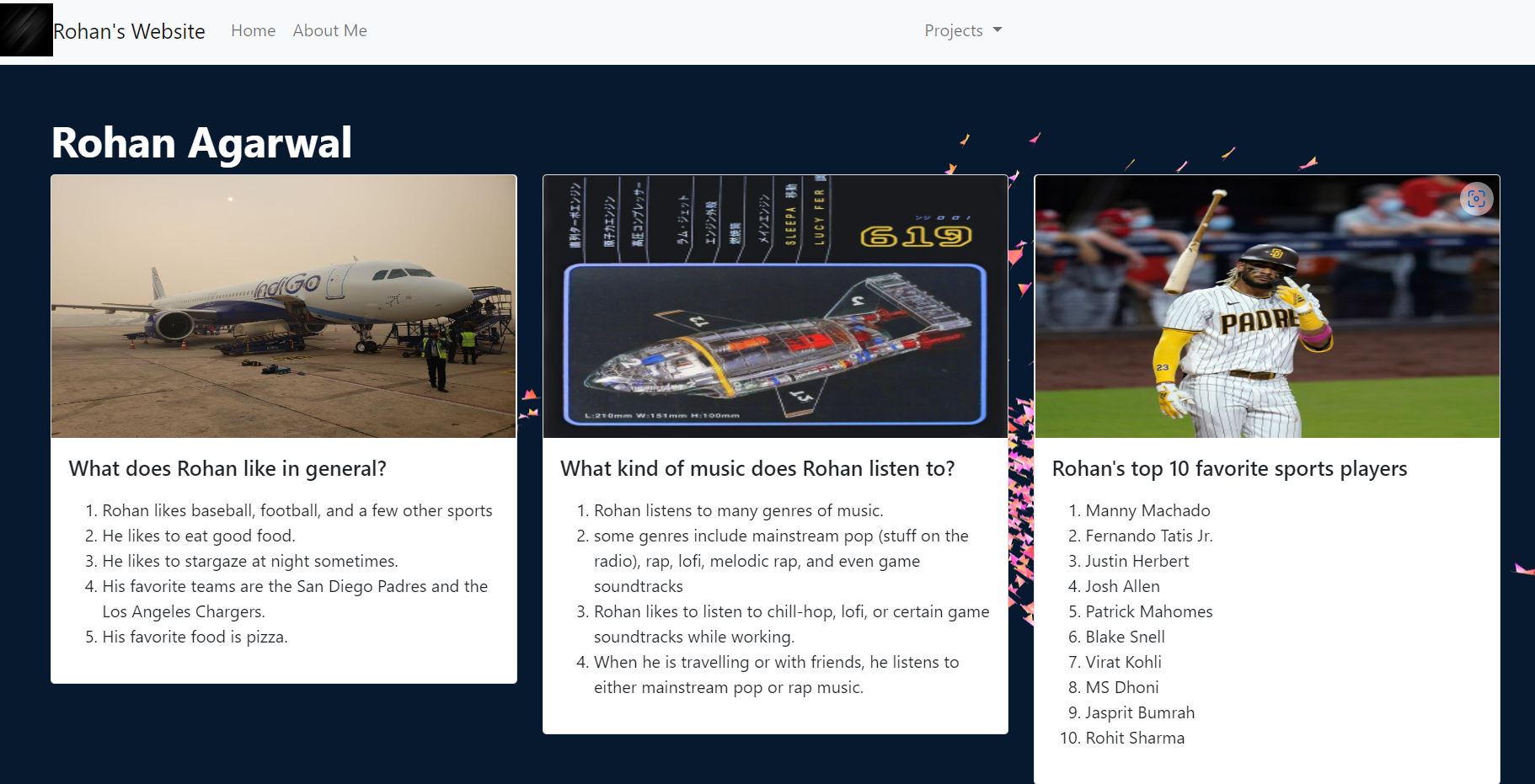This screenshot has height=784, width=1535.
Task: Click the image search icon on baseball photo
Action: click(1476, 199)
